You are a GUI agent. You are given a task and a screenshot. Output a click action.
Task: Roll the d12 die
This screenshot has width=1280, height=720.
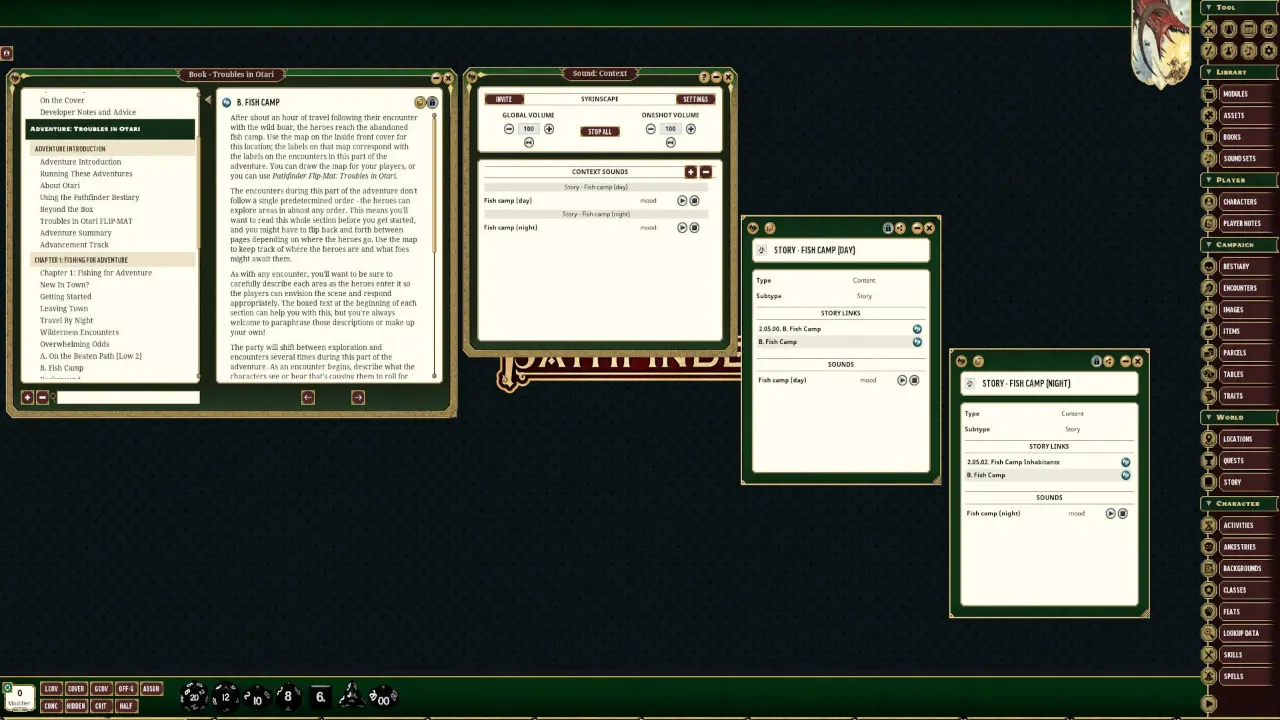[x=225, y=696]
